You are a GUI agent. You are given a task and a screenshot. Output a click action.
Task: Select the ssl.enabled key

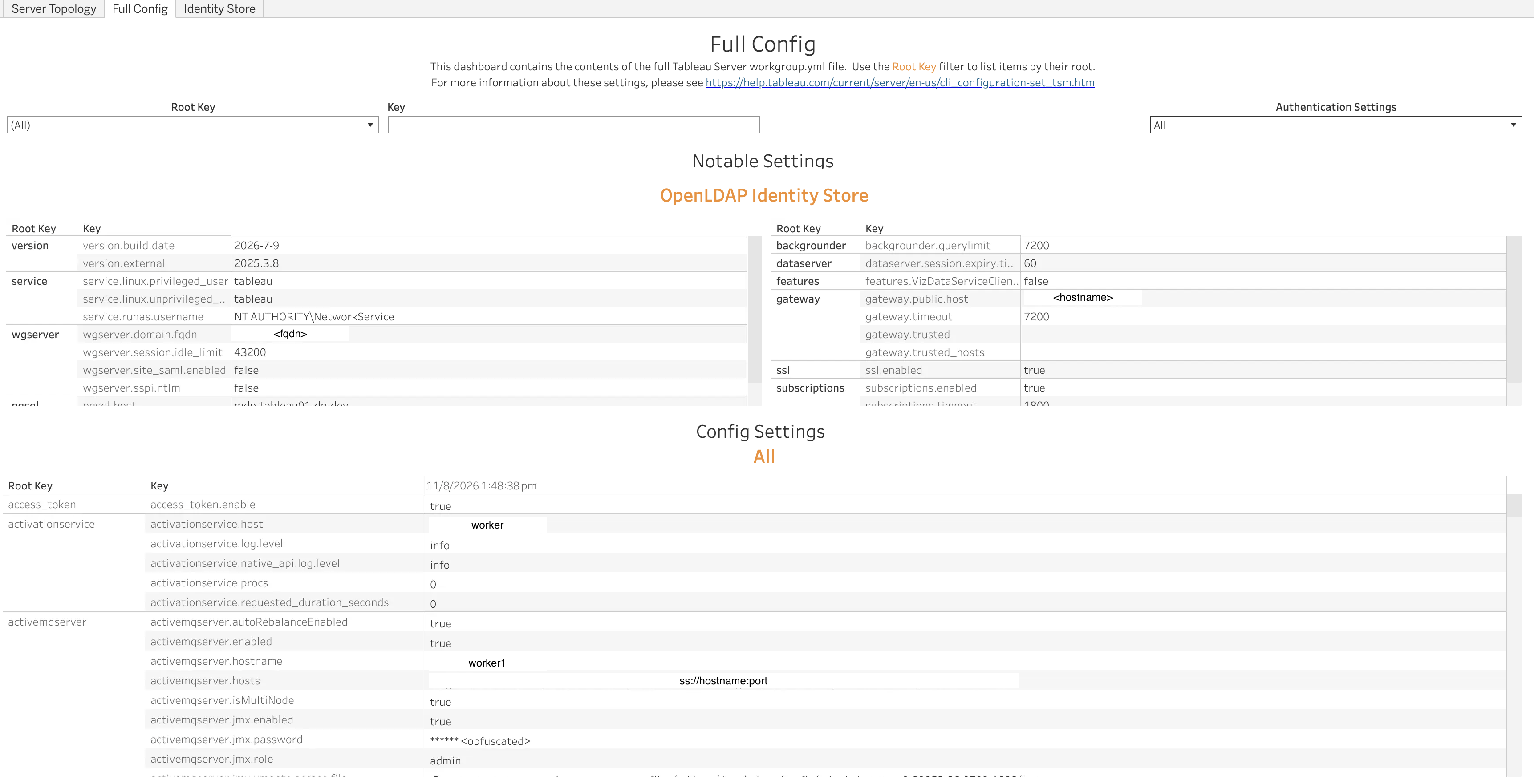[894, 370]
